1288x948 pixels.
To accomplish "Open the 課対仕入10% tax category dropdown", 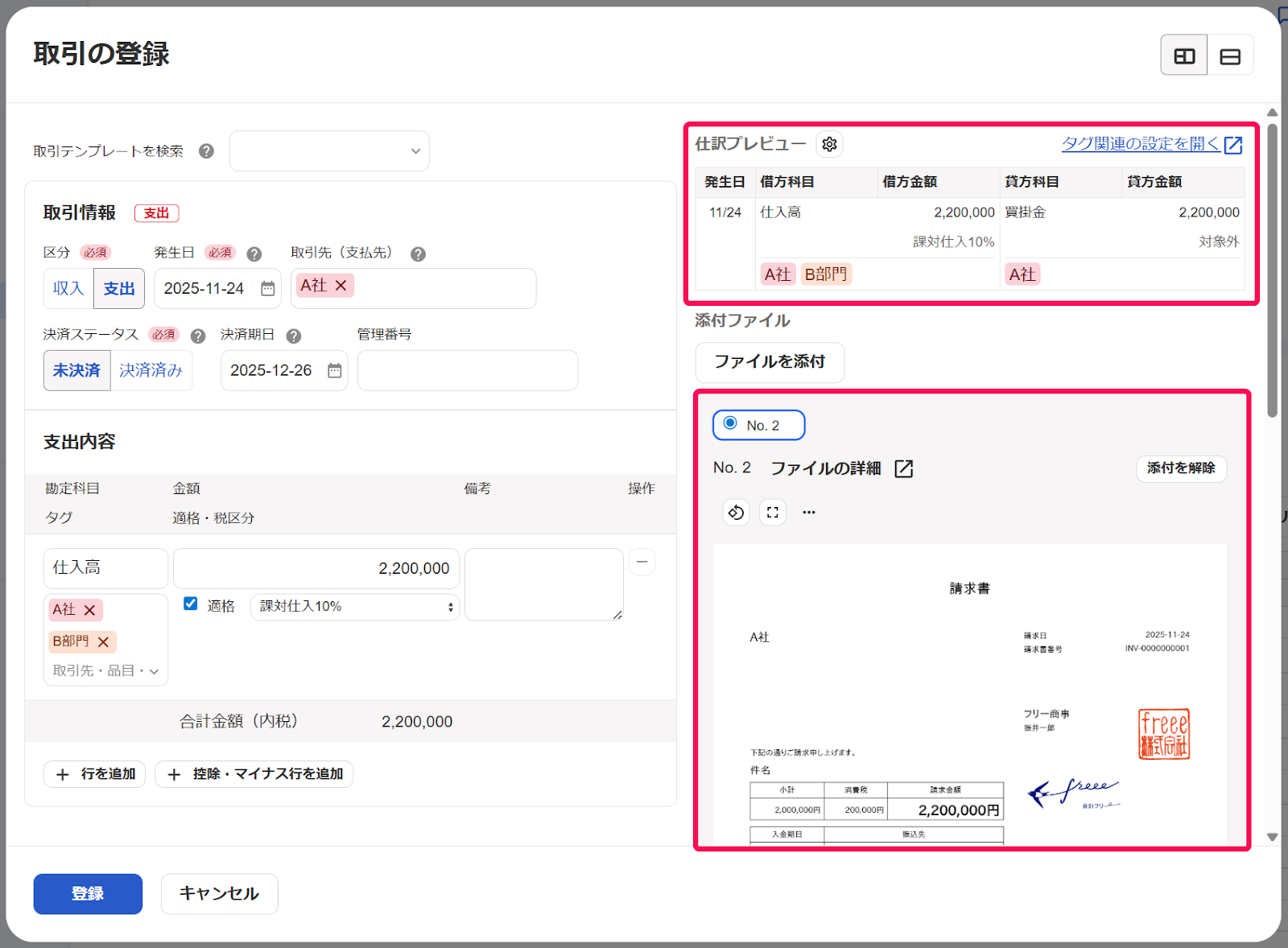I will [x=353, y=607].
